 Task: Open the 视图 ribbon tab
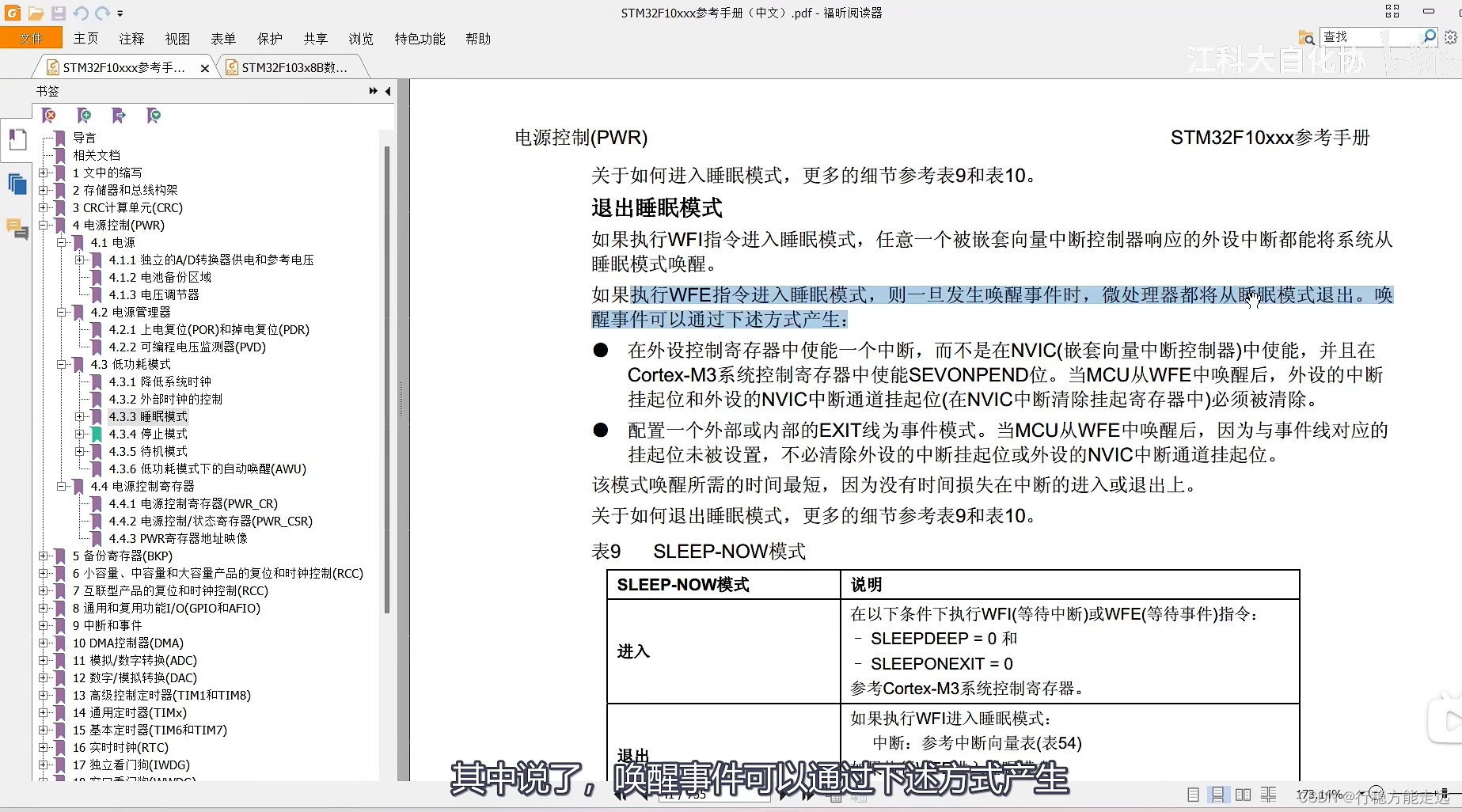[178, 39]
